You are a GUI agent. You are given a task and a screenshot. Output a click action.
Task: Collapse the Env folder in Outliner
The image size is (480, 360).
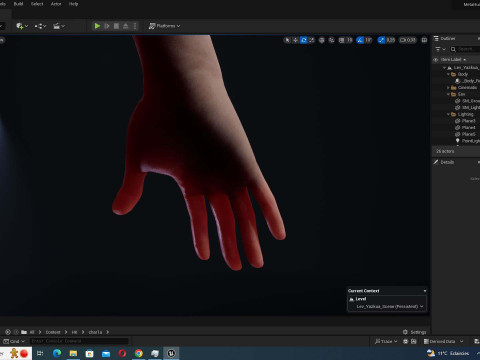[448, 94]
